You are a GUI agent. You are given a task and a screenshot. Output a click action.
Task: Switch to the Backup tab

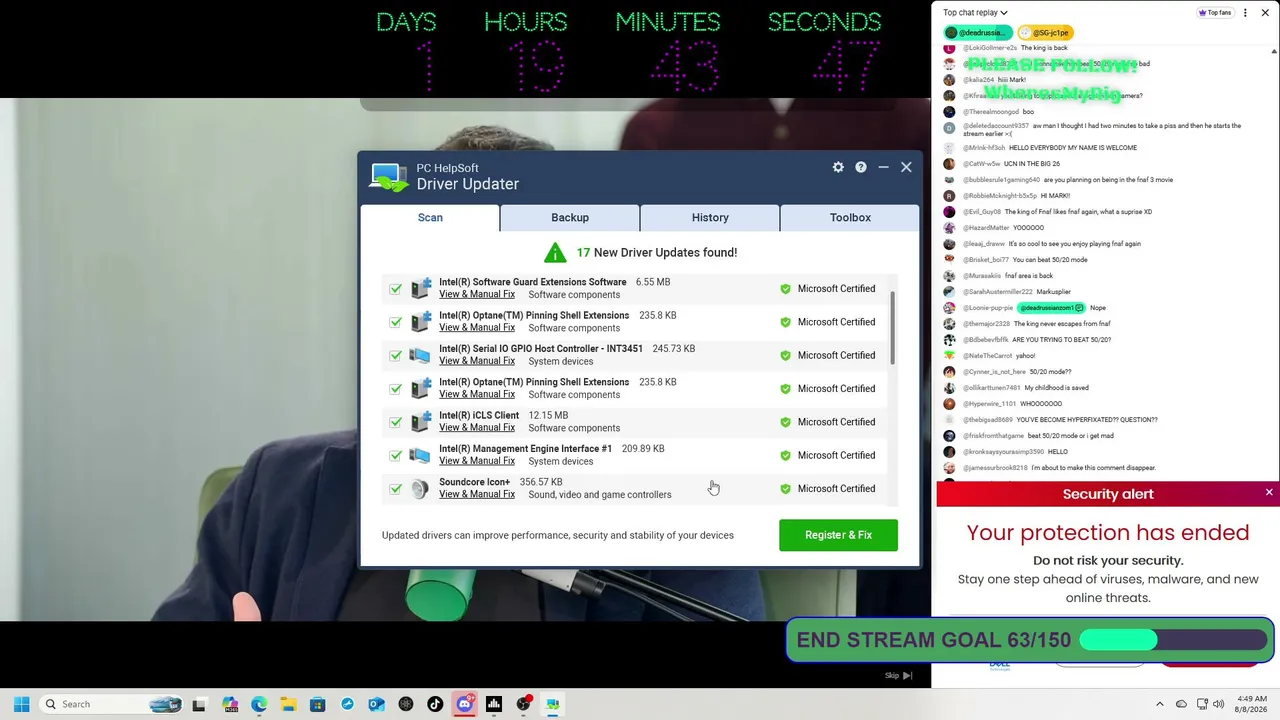point(570,217)
